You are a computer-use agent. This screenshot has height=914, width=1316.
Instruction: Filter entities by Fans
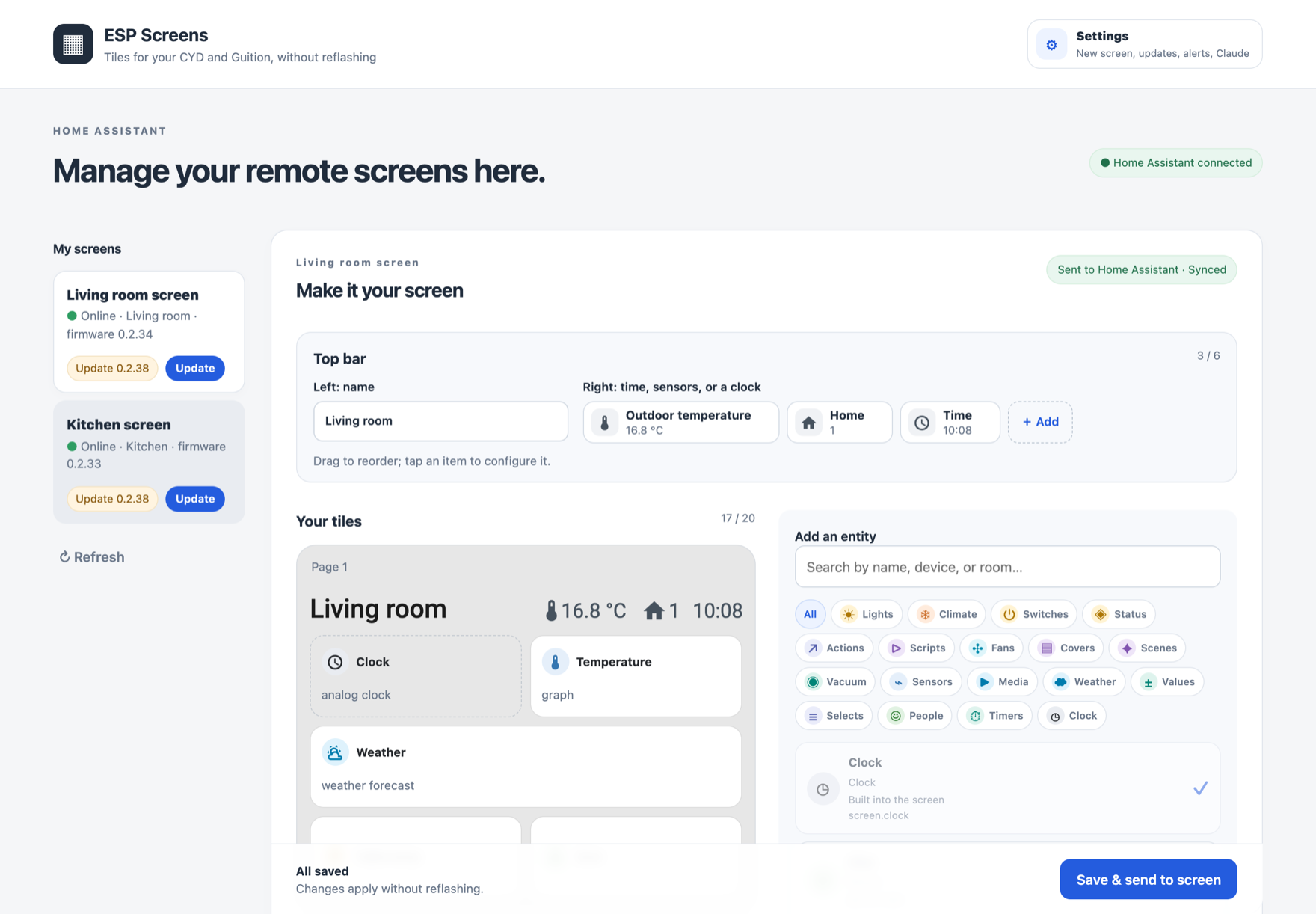[x=991, y=648]
